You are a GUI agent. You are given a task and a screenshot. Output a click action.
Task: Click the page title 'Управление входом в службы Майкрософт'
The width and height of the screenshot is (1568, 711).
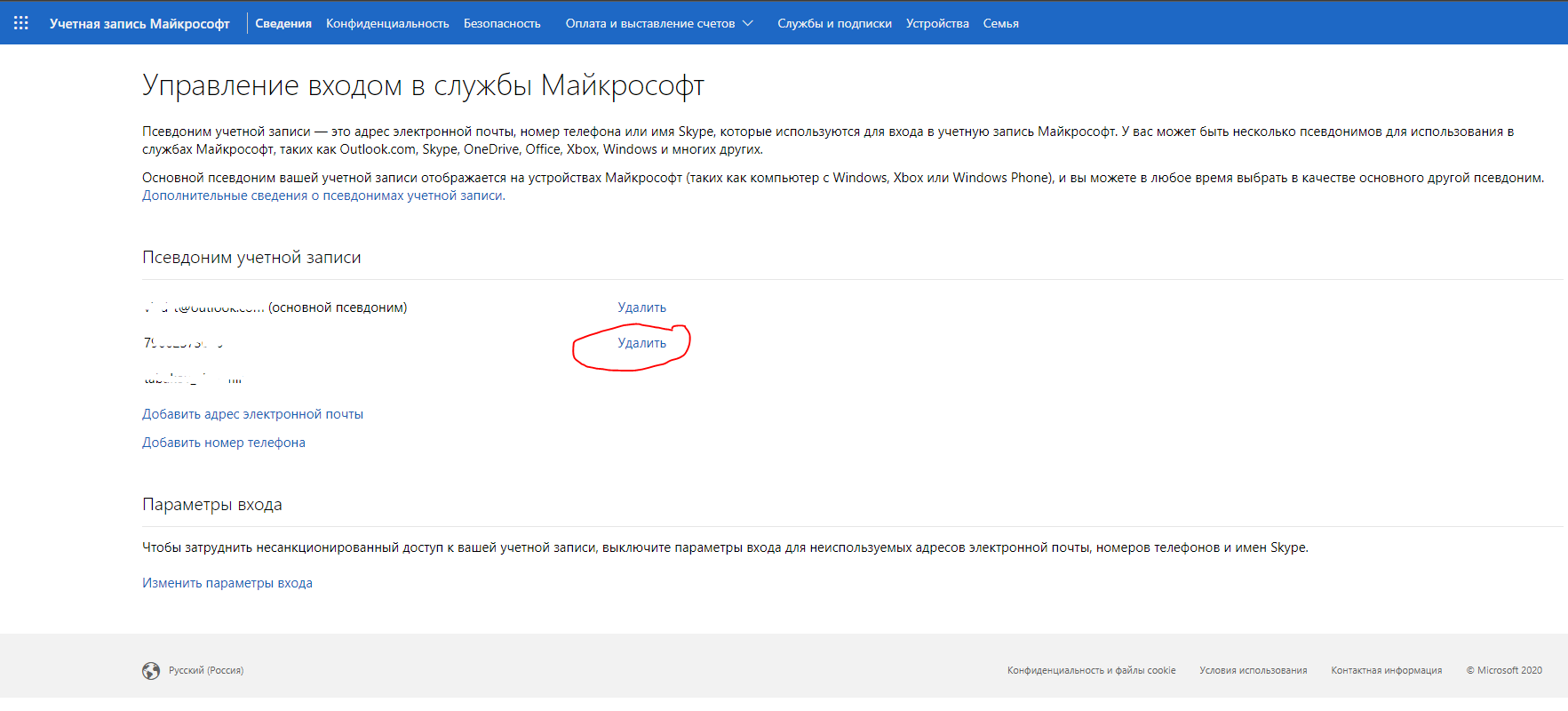coord(423,85)
